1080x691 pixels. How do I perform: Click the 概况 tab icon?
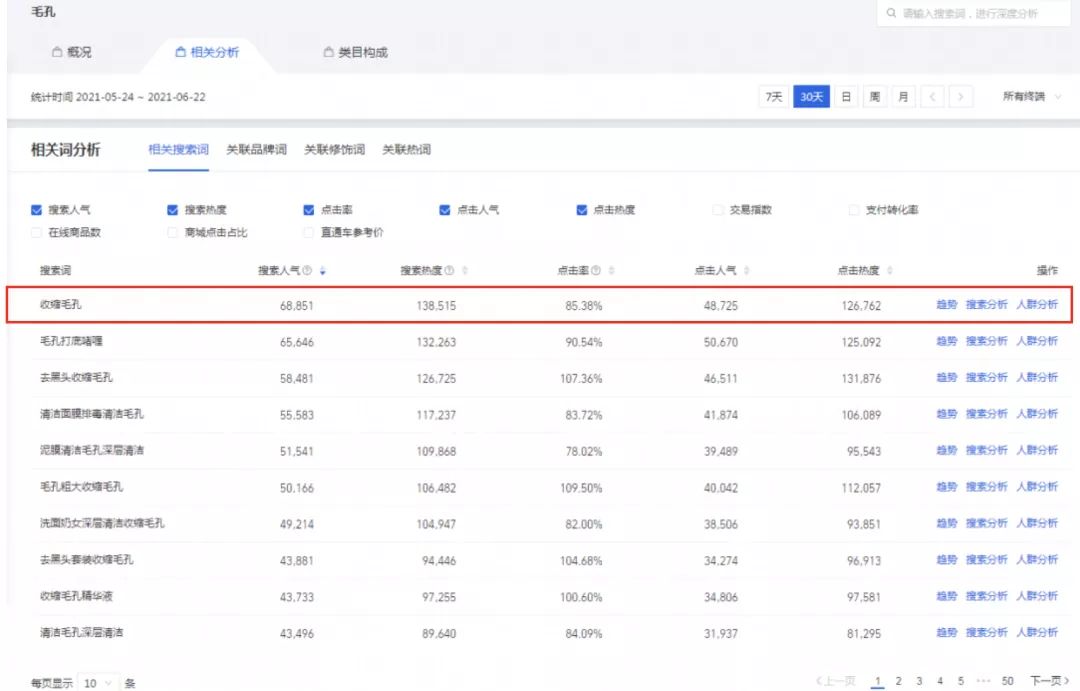pos(56,54)
